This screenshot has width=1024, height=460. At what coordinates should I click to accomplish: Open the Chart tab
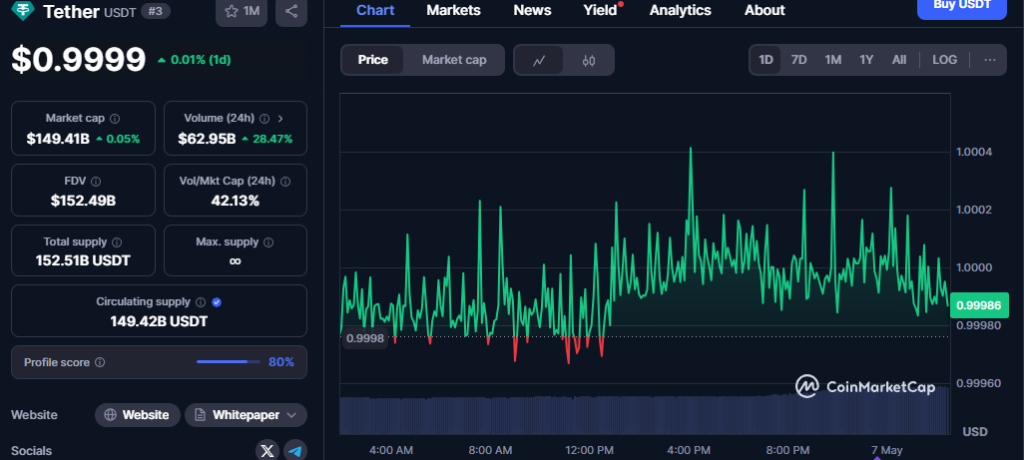click(375, 10)
